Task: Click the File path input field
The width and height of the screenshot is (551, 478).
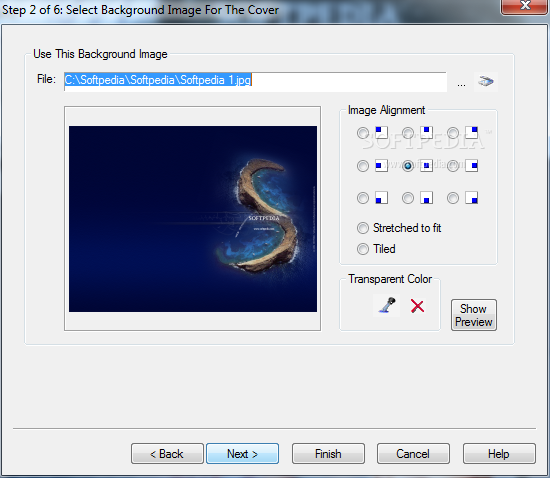Action: [255, 82]
